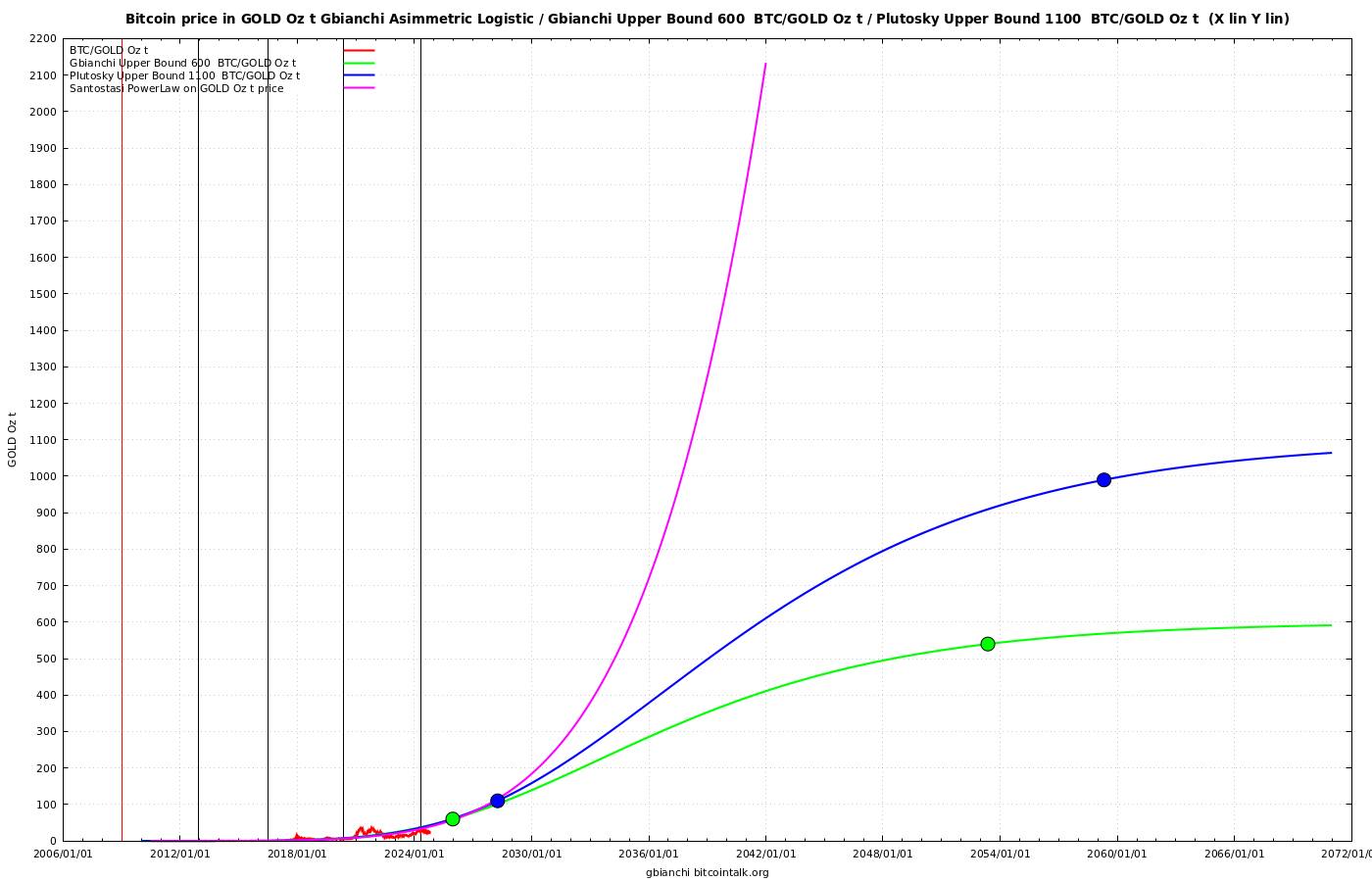Click the 1100 y-axis tick label
The height and width of the screenshot is (882, 1372).
[43, 440]
